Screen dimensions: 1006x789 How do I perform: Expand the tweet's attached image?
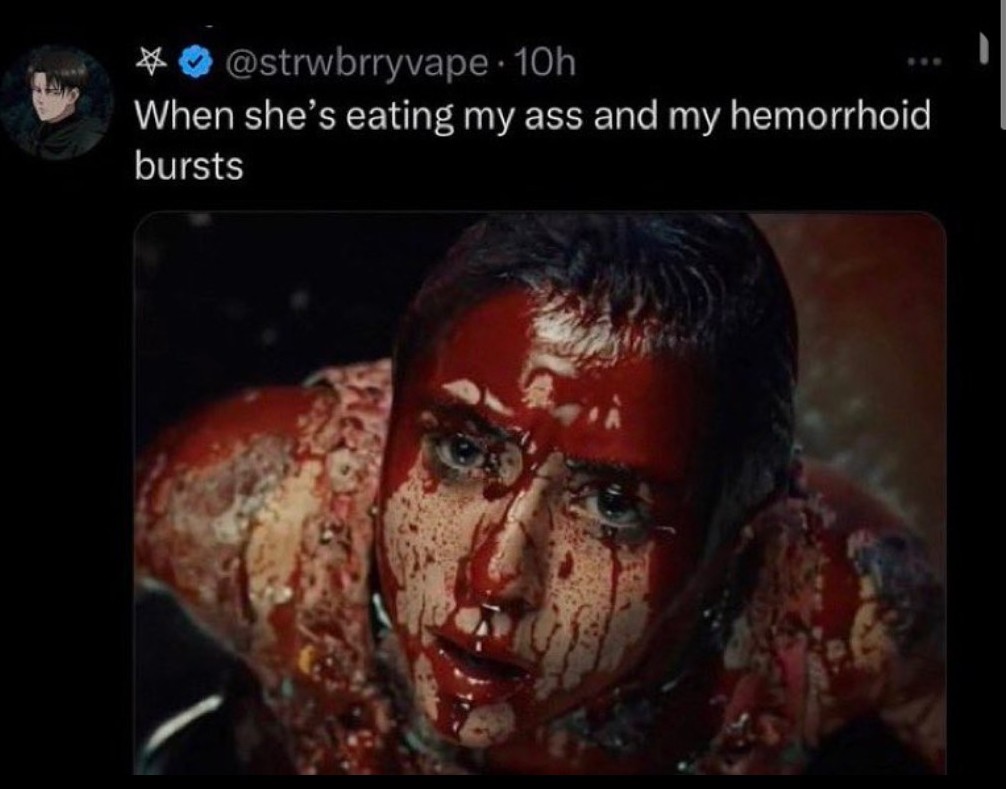[x=540, y=492]
